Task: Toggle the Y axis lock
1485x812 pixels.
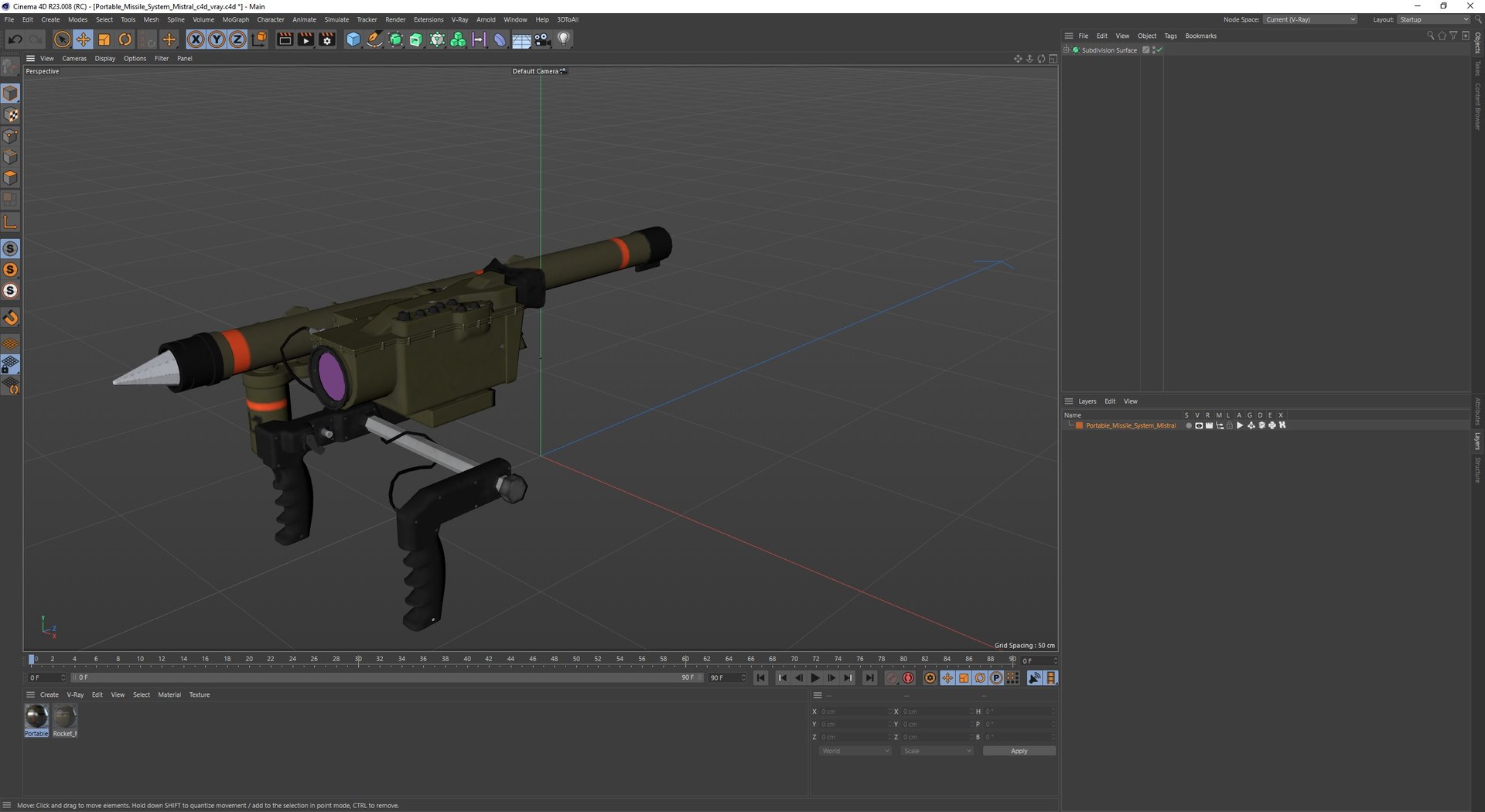Action: 217,39
